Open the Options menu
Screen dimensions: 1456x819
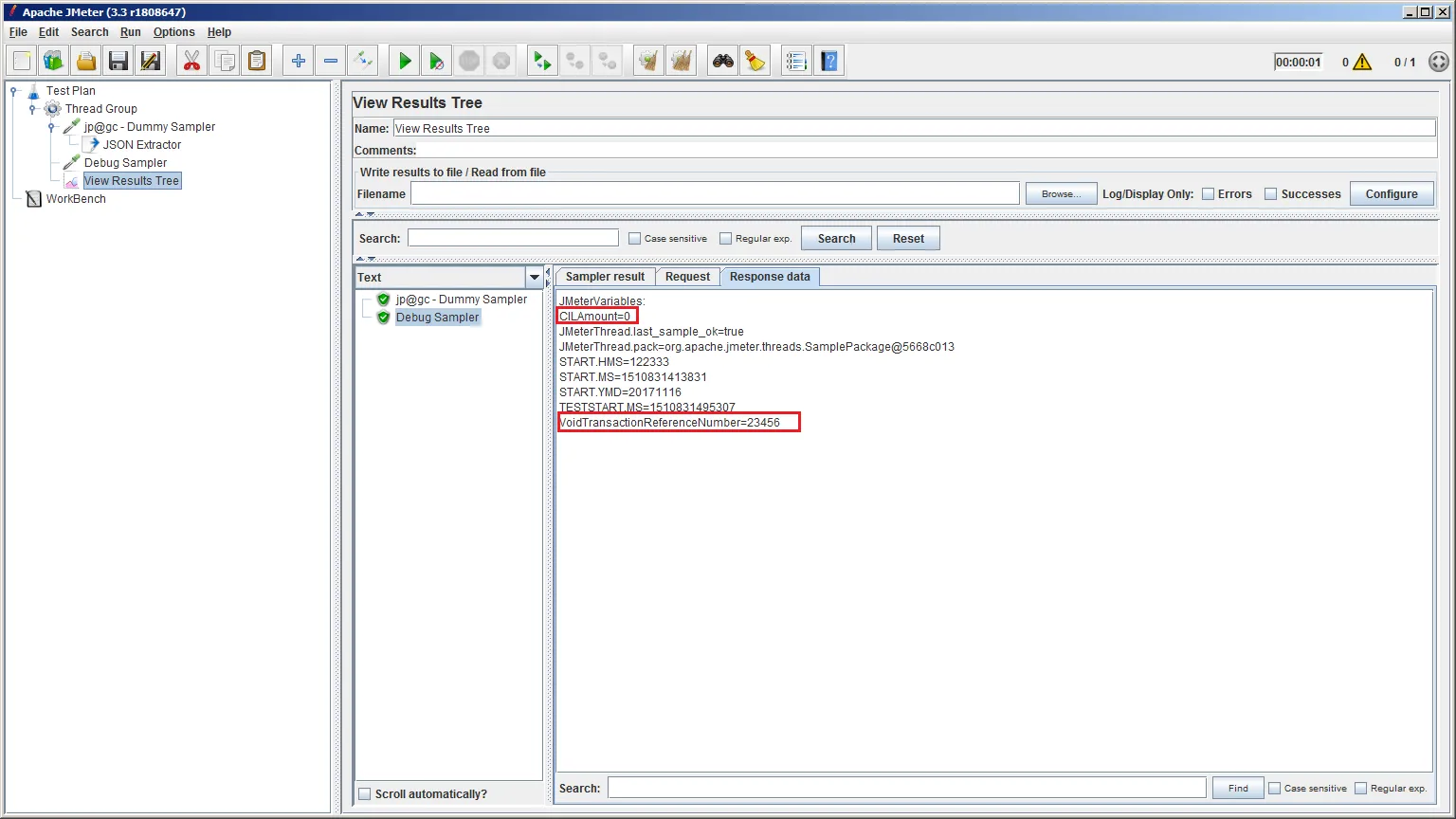(174, 32)
